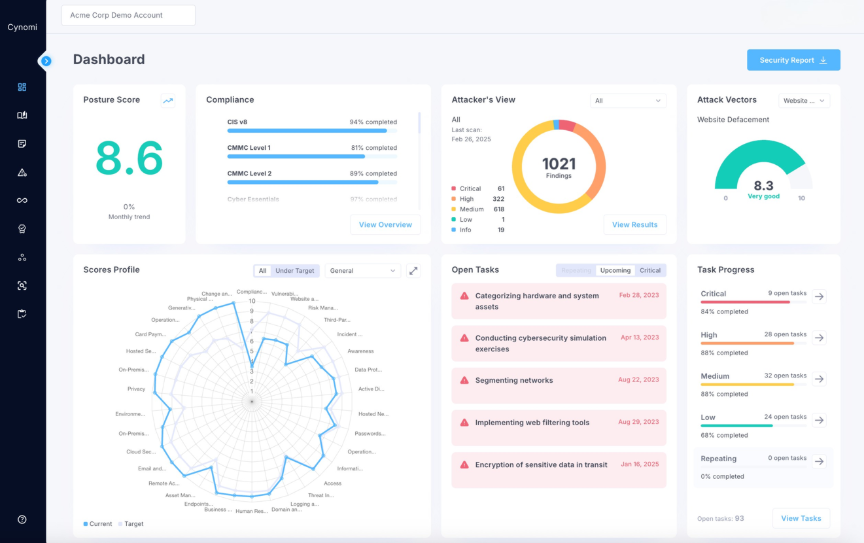This screenshot has height=543, width=864.
Task: Toggle Scores Profile to Under Target
Action: (x=295, y=270)
